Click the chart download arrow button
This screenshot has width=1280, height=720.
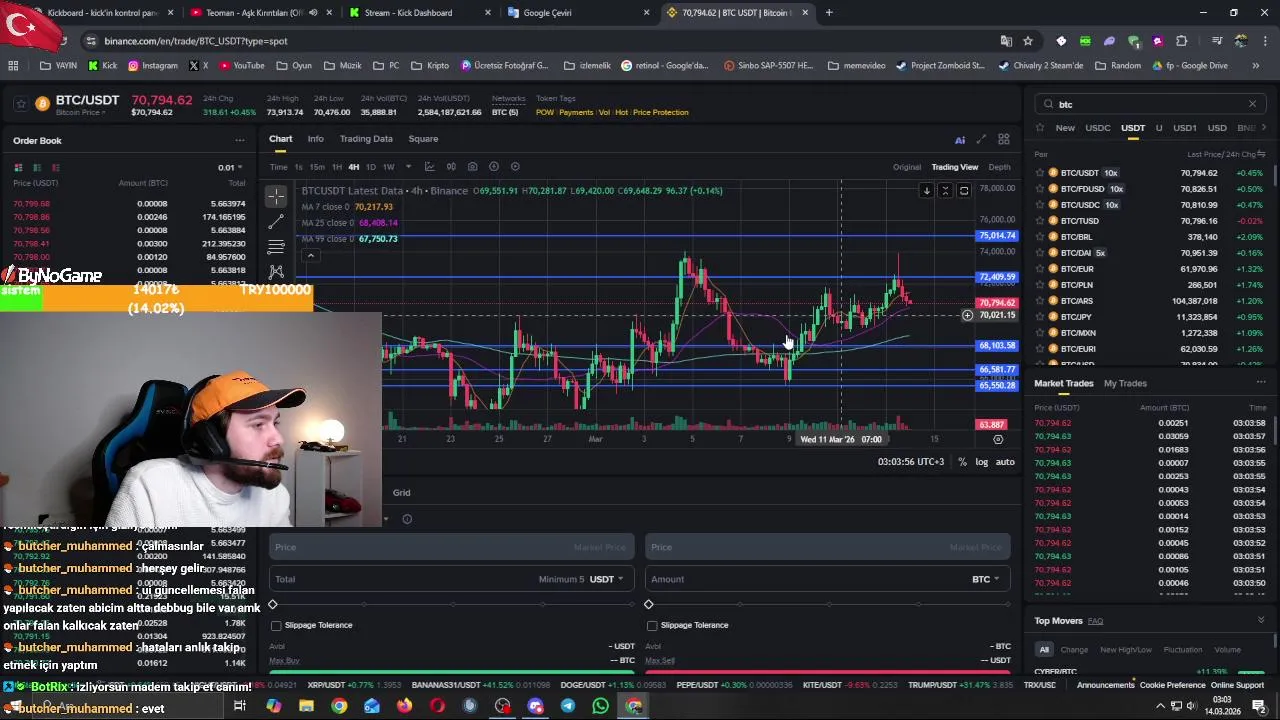(x=927, y=190)
